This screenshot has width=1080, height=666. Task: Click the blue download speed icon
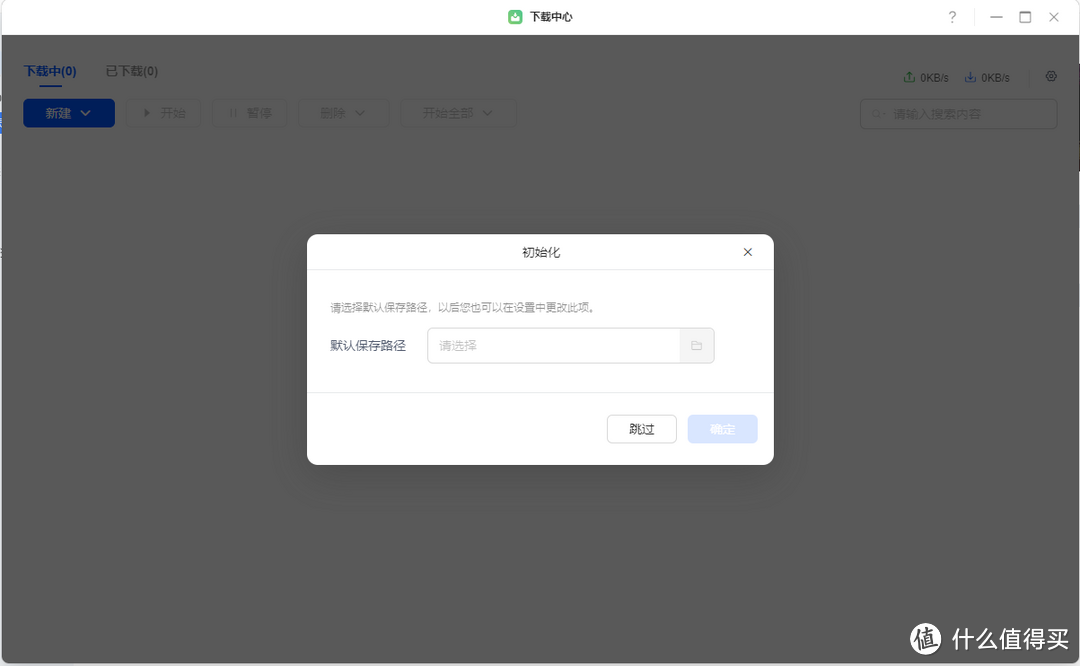(x=969, y=76)
